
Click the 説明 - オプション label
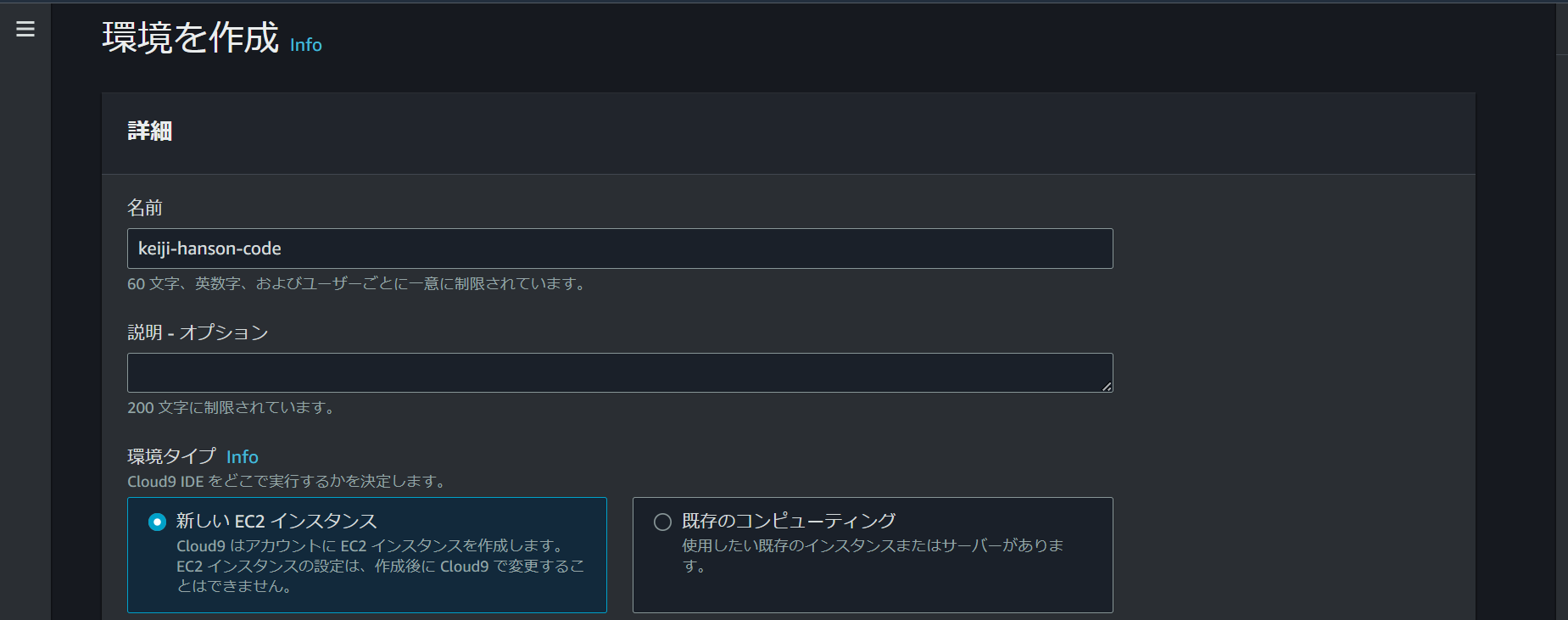click(197, 332)
